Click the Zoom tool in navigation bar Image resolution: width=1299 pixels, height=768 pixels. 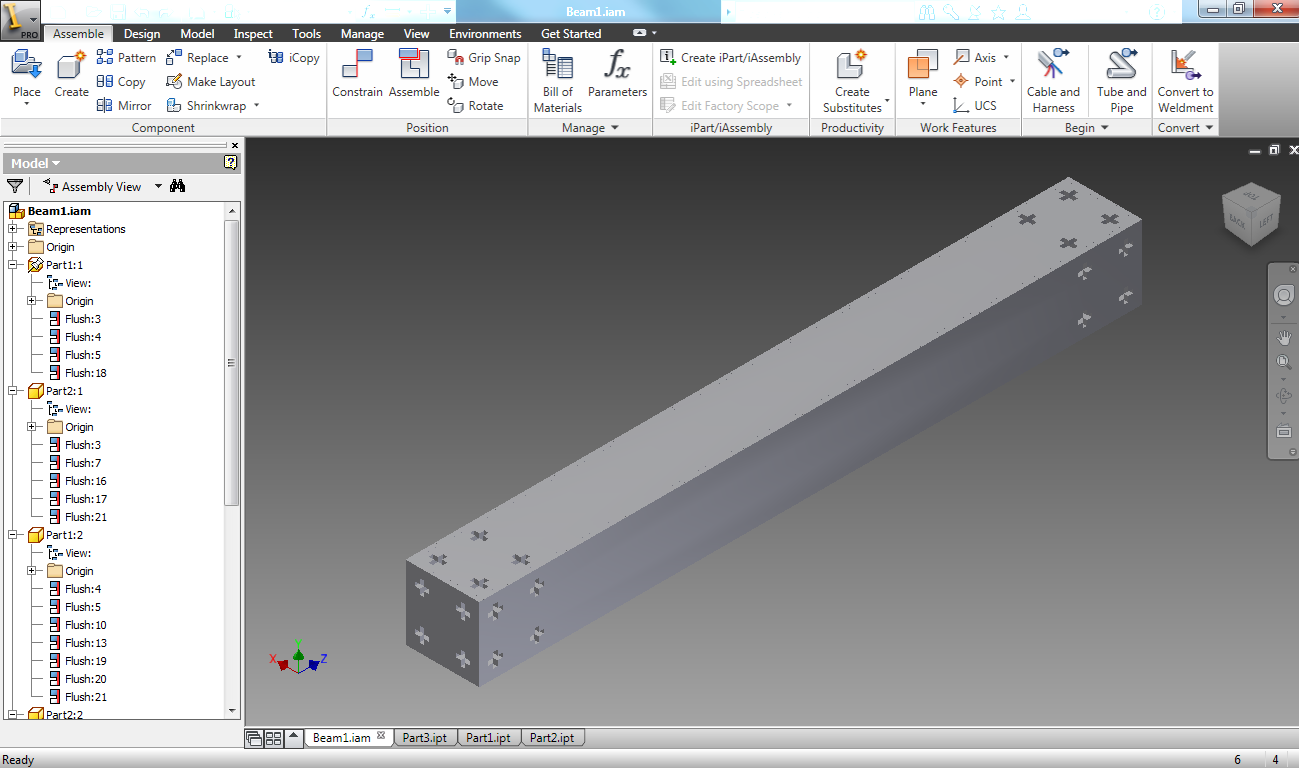pyautogui.click(x=1283, y=362)
